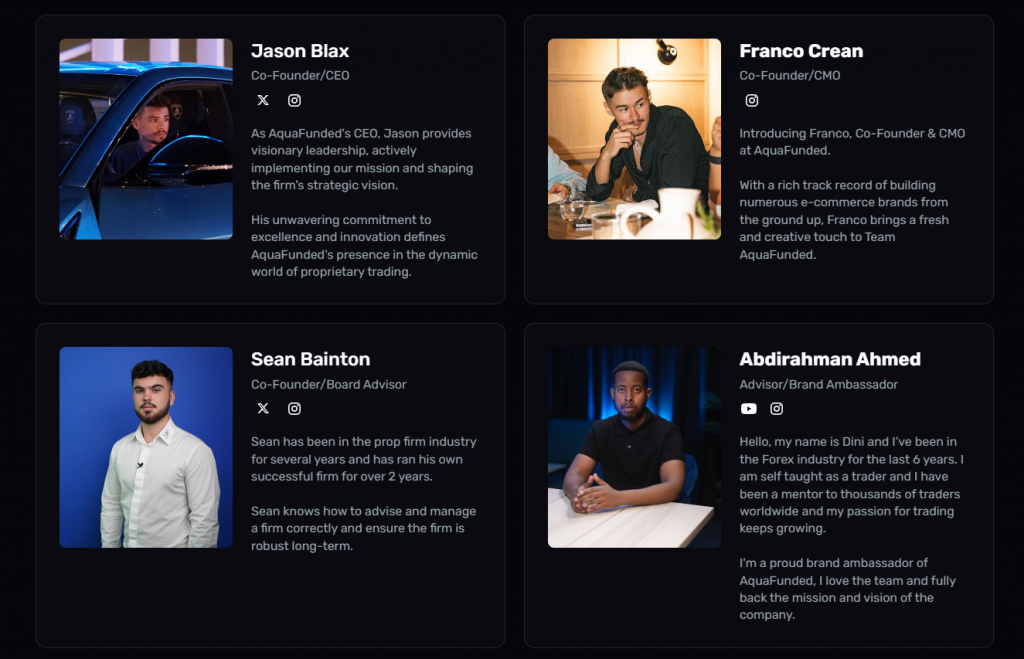
Task: Click Abdirahman Ahmed's seated portrait photo
Action: 634,447
